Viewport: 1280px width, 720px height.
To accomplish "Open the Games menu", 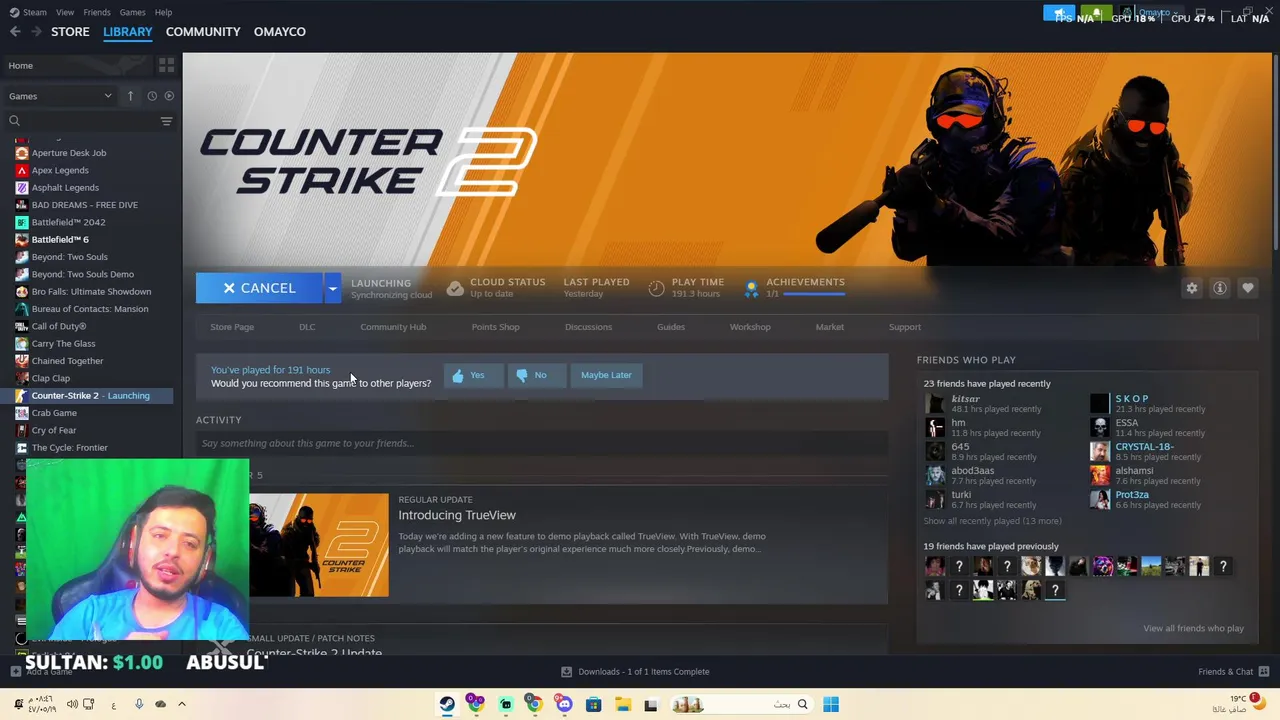I will [x=132, y=12].
